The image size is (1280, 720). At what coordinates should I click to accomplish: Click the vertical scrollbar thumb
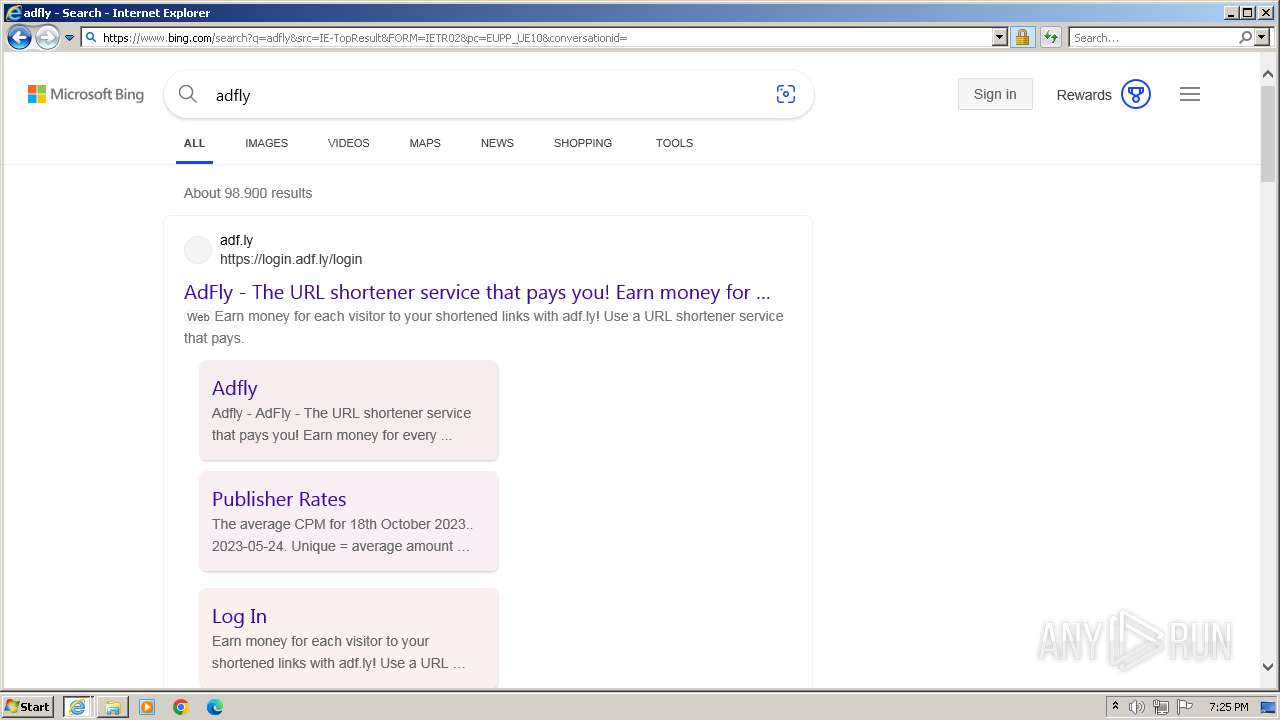1268,134
